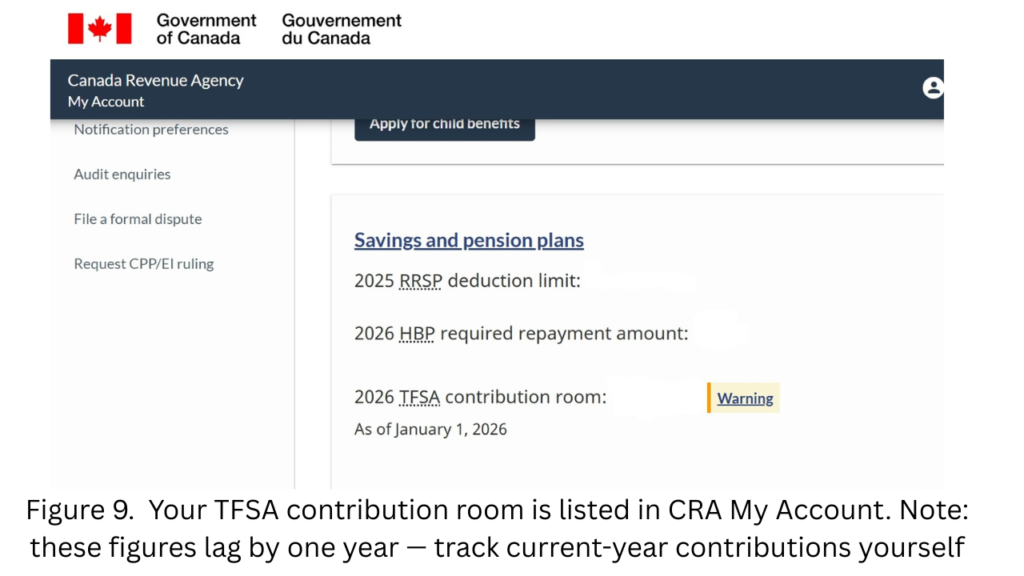Click the Warning link next to TFSA room
1024x576 pixels.
coord(744,398)
